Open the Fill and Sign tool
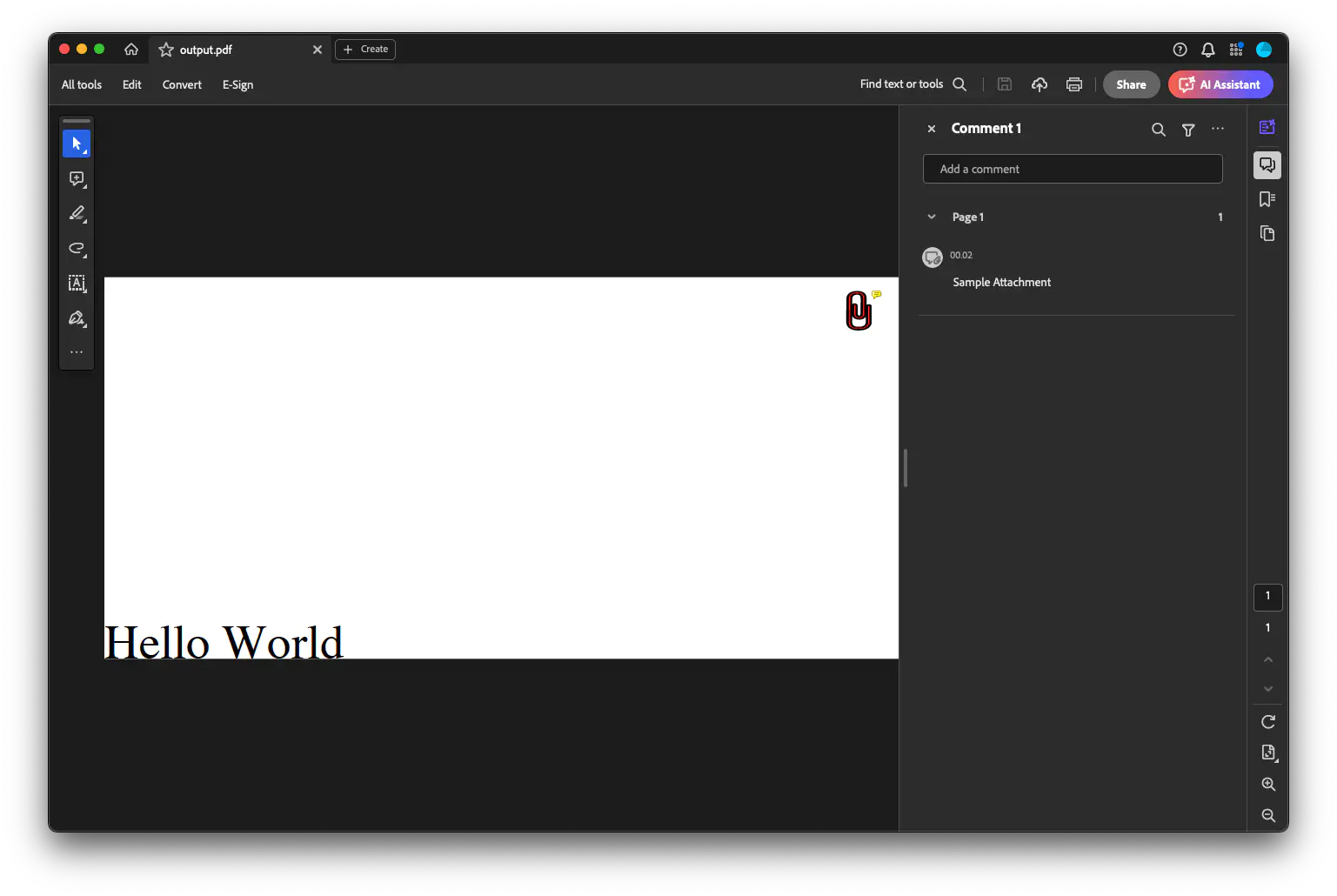 click(x=75, y=318)
